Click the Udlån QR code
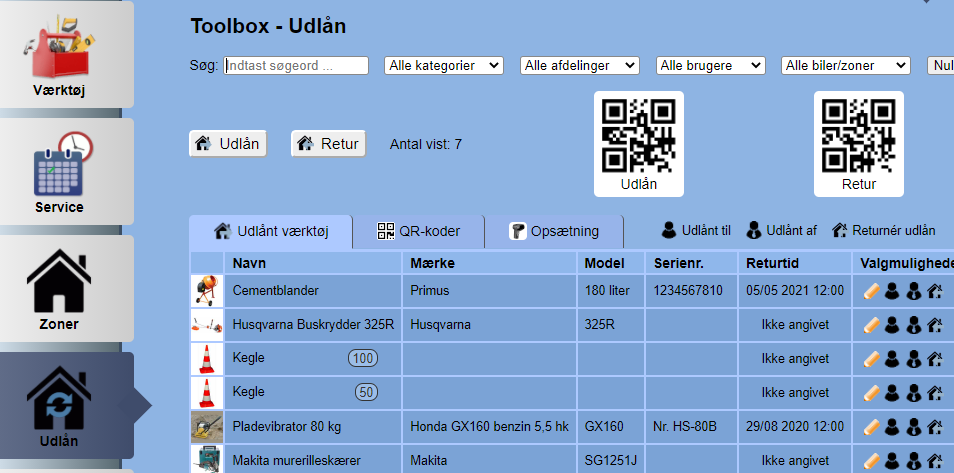 point(639,144)
